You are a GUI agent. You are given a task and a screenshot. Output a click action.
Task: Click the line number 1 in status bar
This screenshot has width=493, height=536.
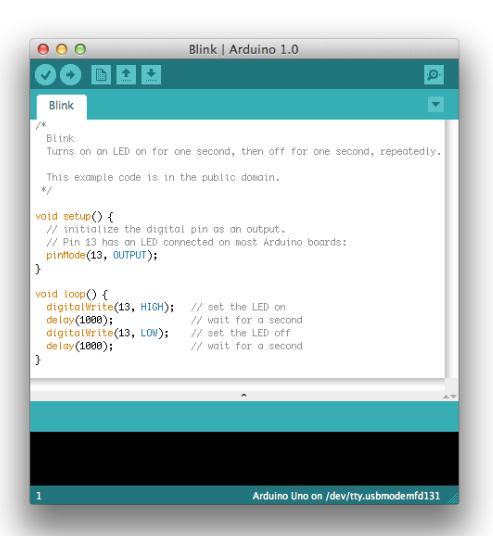39,496
